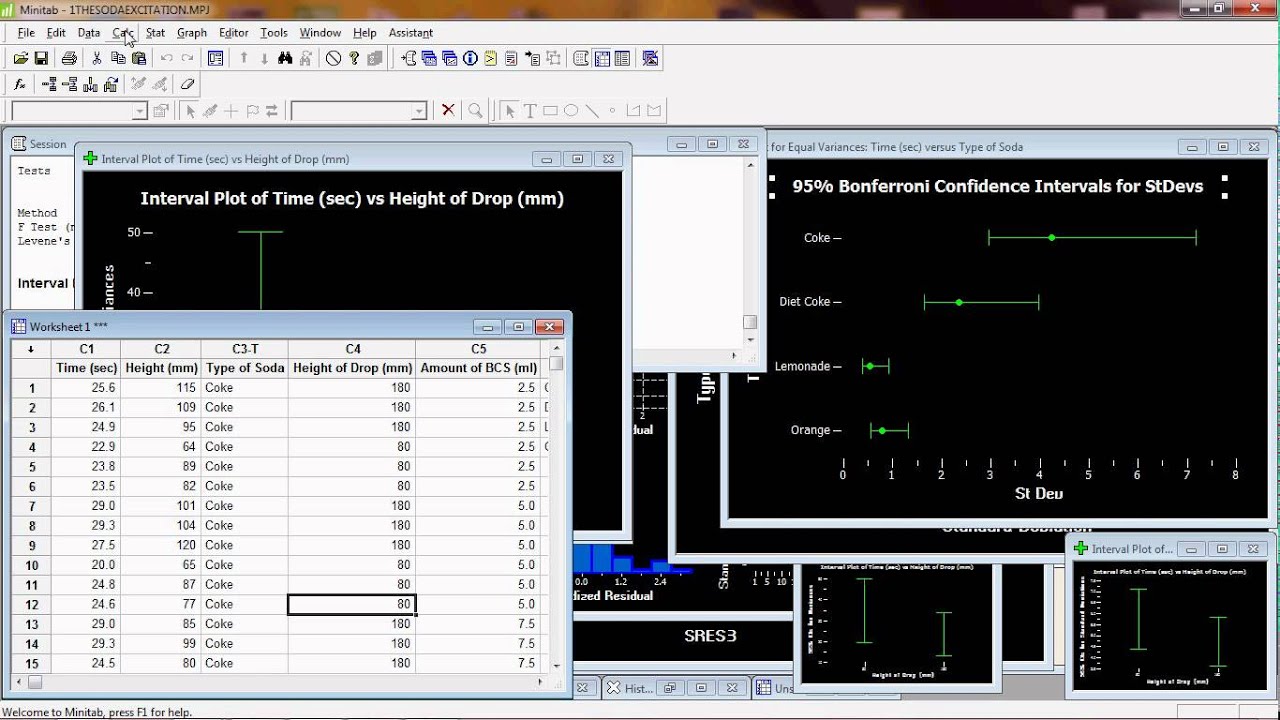Click the Coke label in the StDevs plot

pyautogui.click(x=817, y=238)
